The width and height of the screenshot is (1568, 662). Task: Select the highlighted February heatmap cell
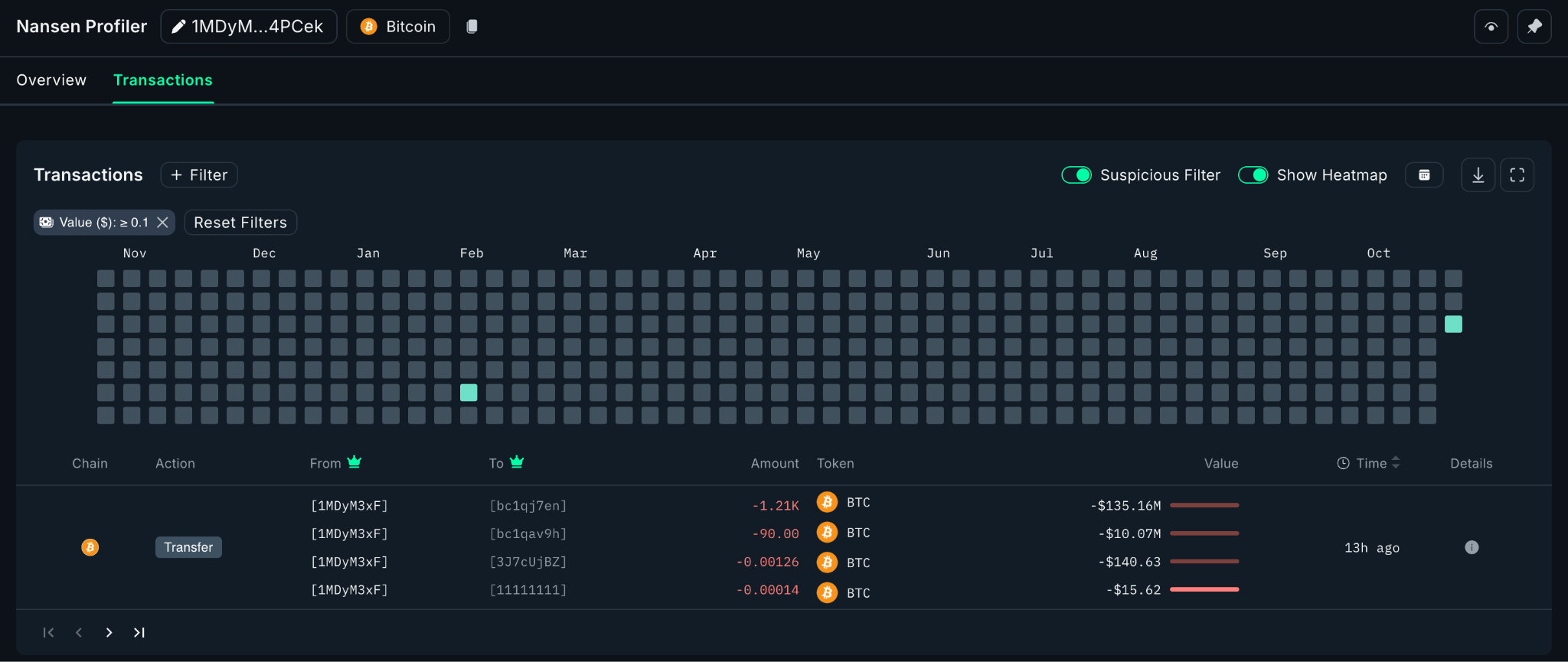point(469,393)
